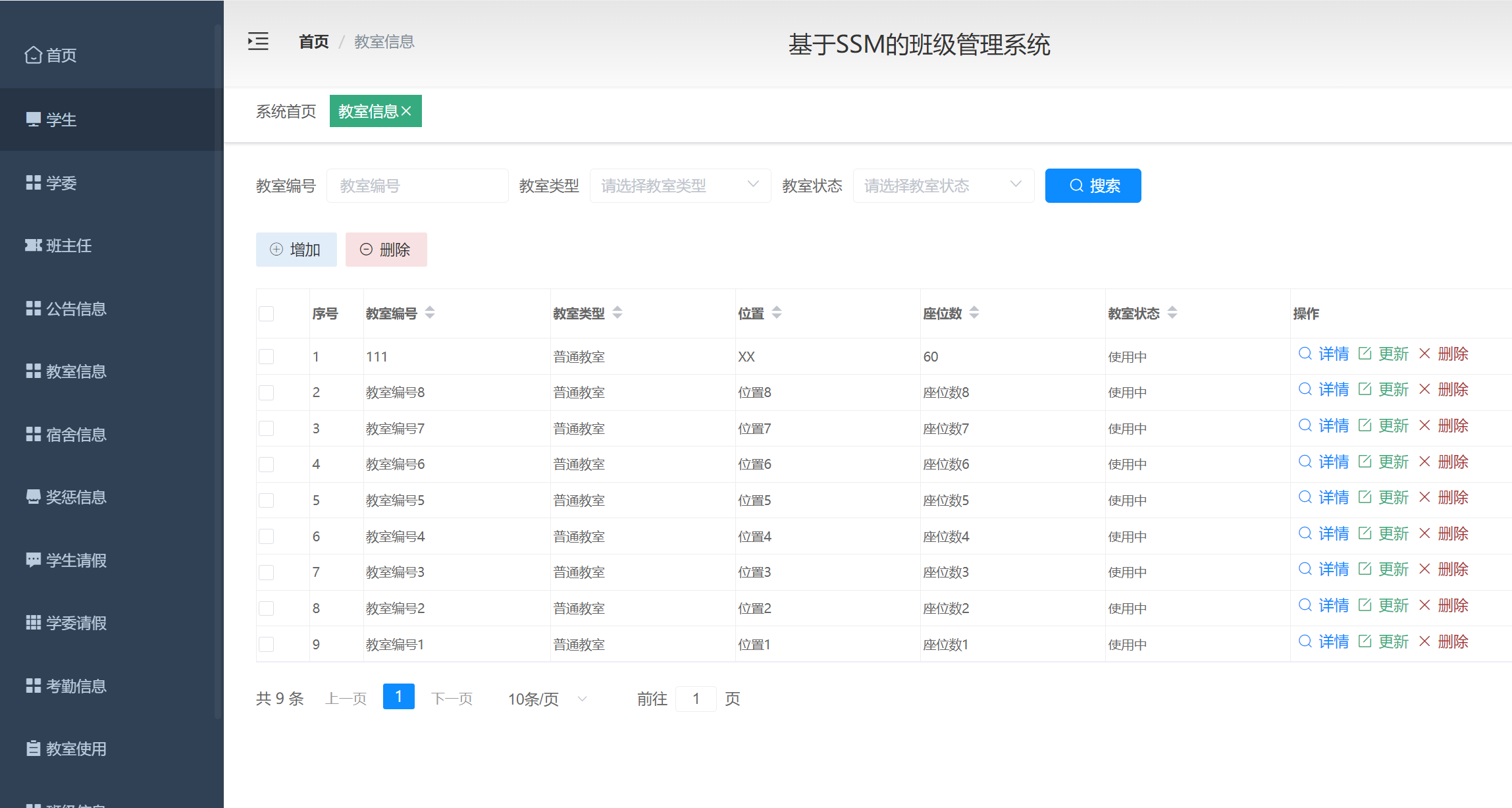The image size is (1512, 808).
Task: Click the chat bubble icon beside 学生请假
Action: click(x=33, y=560)
